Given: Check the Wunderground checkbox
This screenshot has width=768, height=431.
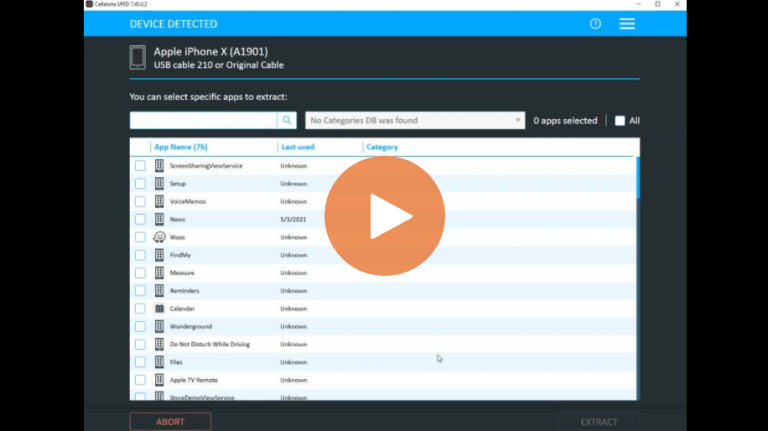Looking at the screenshot, I should coord(140,327).
